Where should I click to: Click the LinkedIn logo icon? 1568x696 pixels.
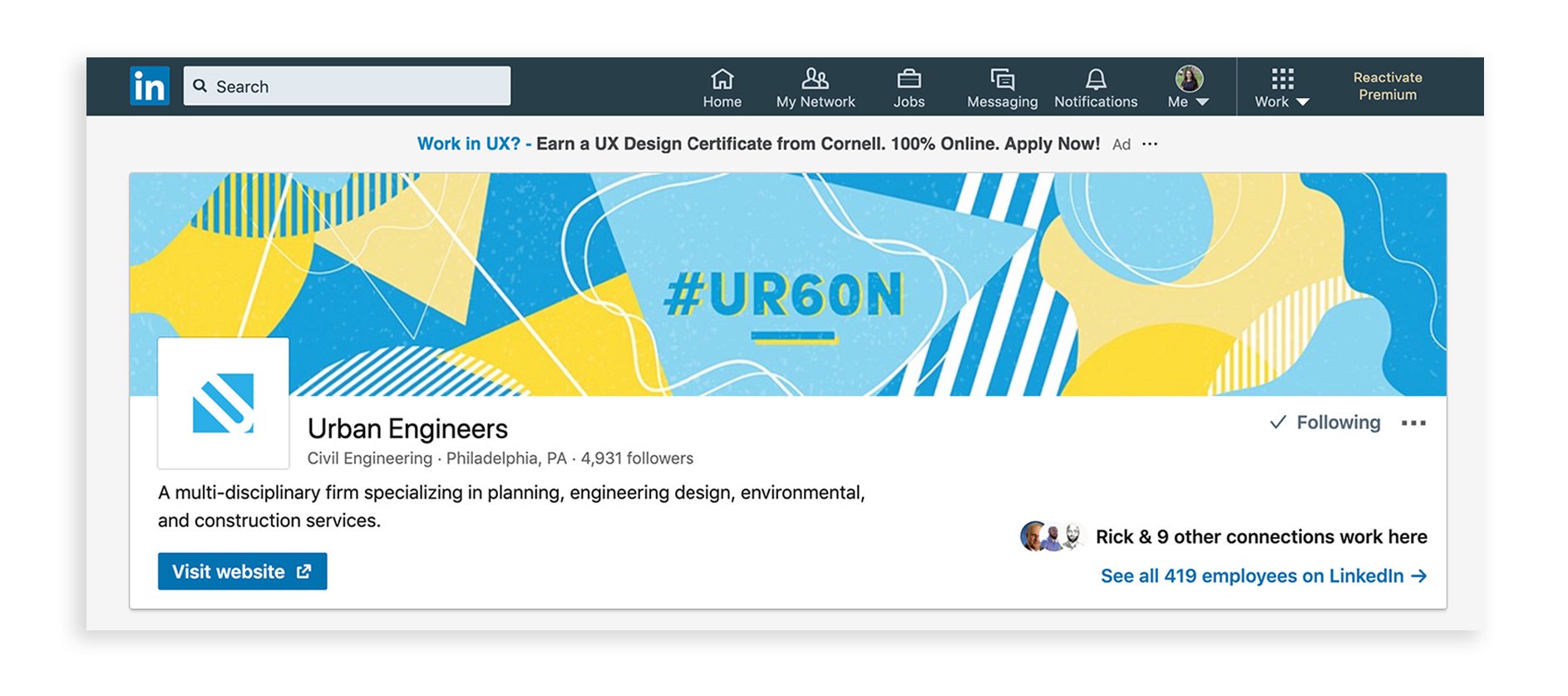tap(150, 86)
